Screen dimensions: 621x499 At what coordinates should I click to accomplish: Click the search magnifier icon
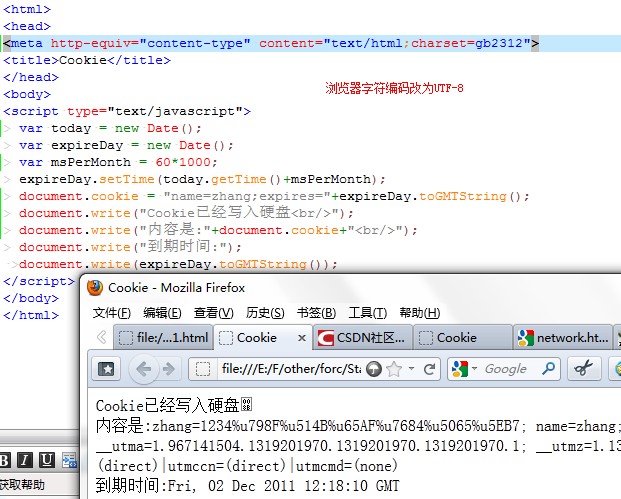point(547,369)
